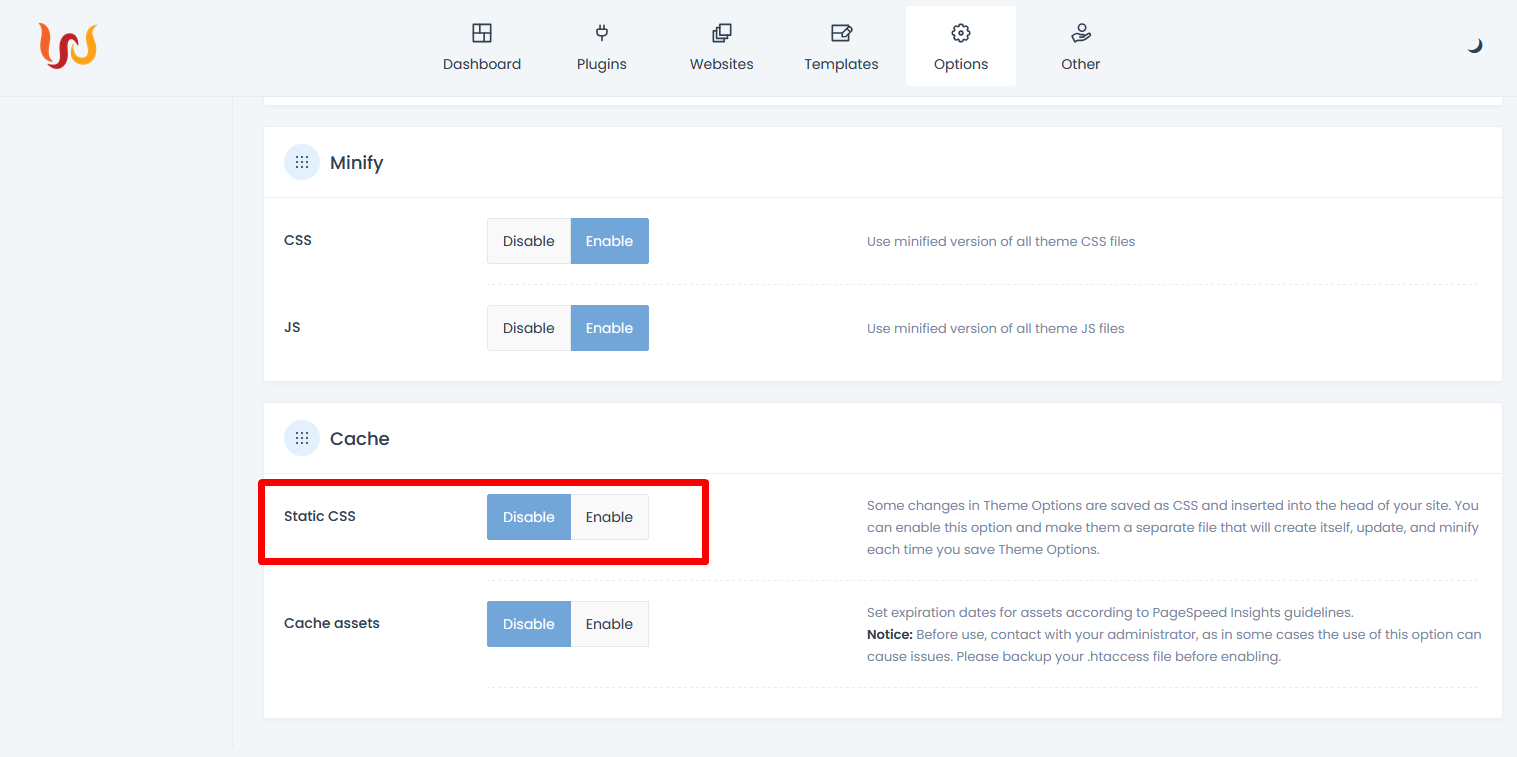Click the Websites stacked pages icon
The width and height of the screenshot is (1517, 757).
click(x=721, y=33)
